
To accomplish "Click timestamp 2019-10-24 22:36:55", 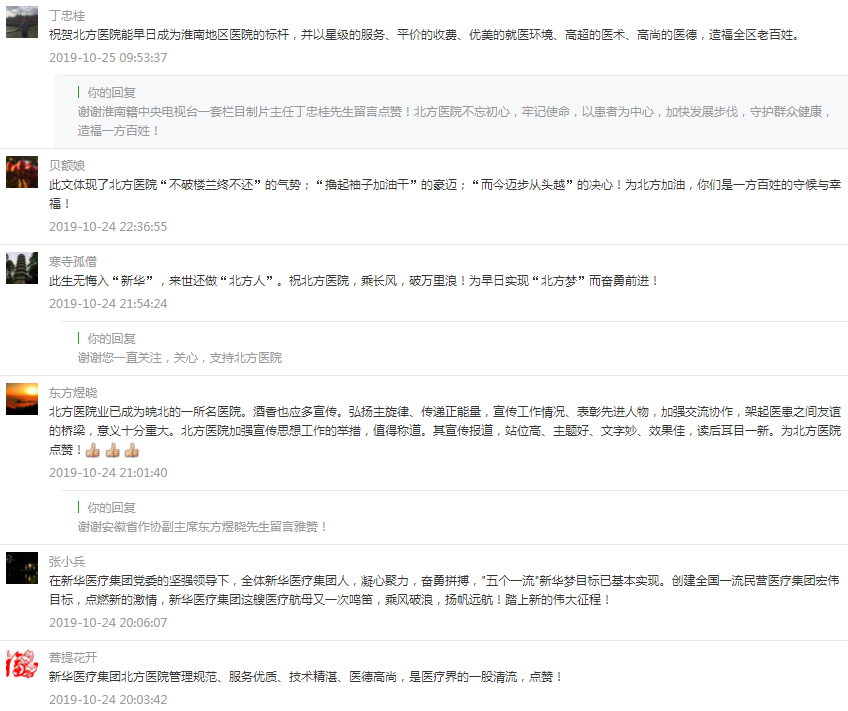I will click(108, 227).
